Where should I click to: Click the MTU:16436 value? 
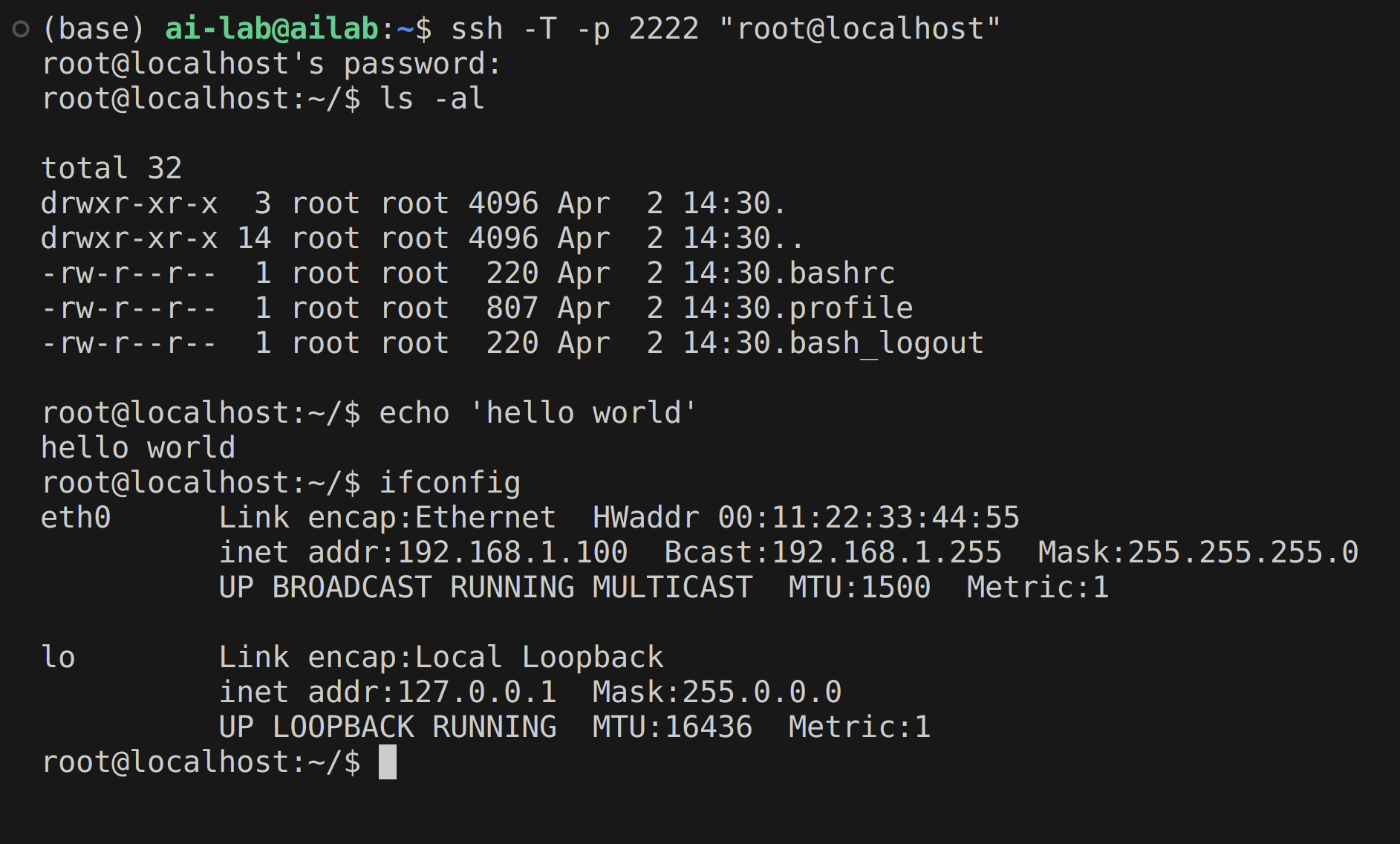(x=672, y=727)
